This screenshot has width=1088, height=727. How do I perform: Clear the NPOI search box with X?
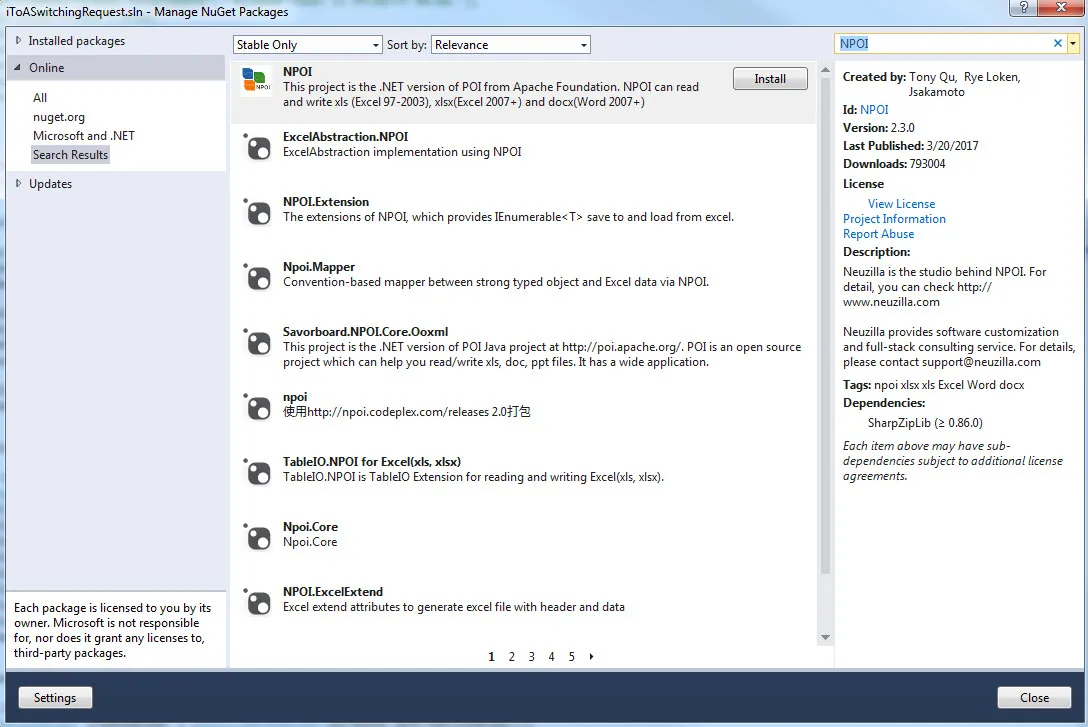[1057, 43]
